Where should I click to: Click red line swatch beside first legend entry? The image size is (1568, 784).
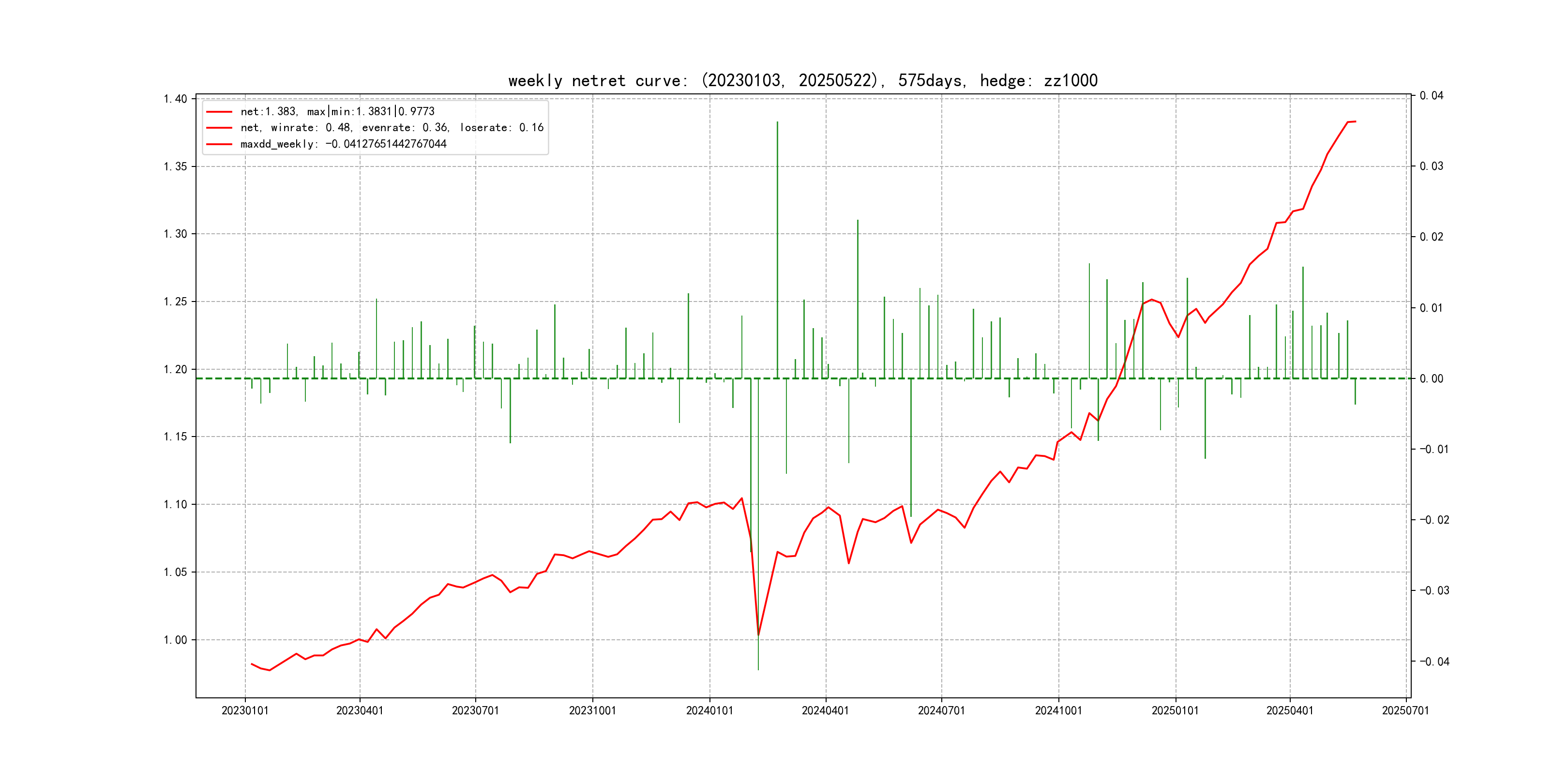[219, 111]
